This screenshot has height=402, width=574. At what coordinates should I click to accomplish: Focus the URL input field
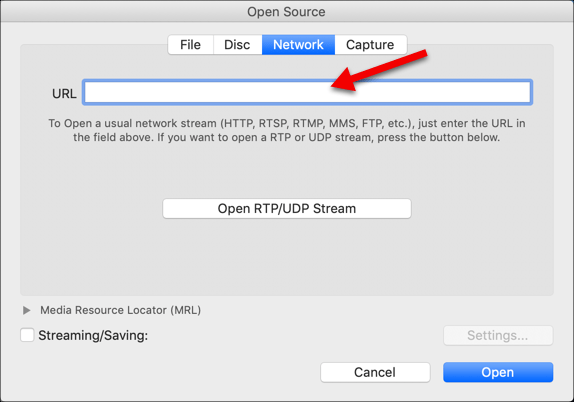tap(308, 92)
